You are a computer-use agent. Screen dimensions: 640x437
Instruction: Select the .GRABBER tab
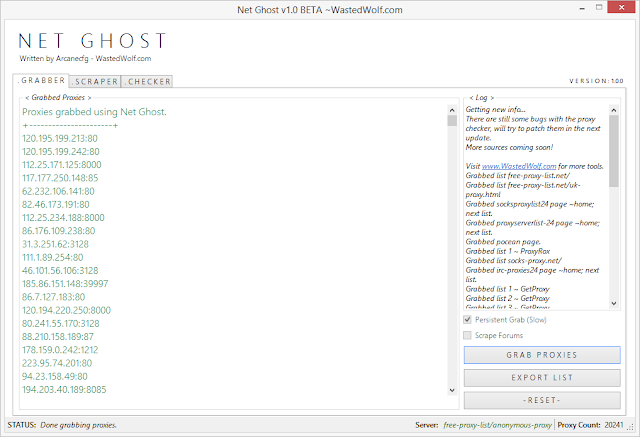coord(41,80)
